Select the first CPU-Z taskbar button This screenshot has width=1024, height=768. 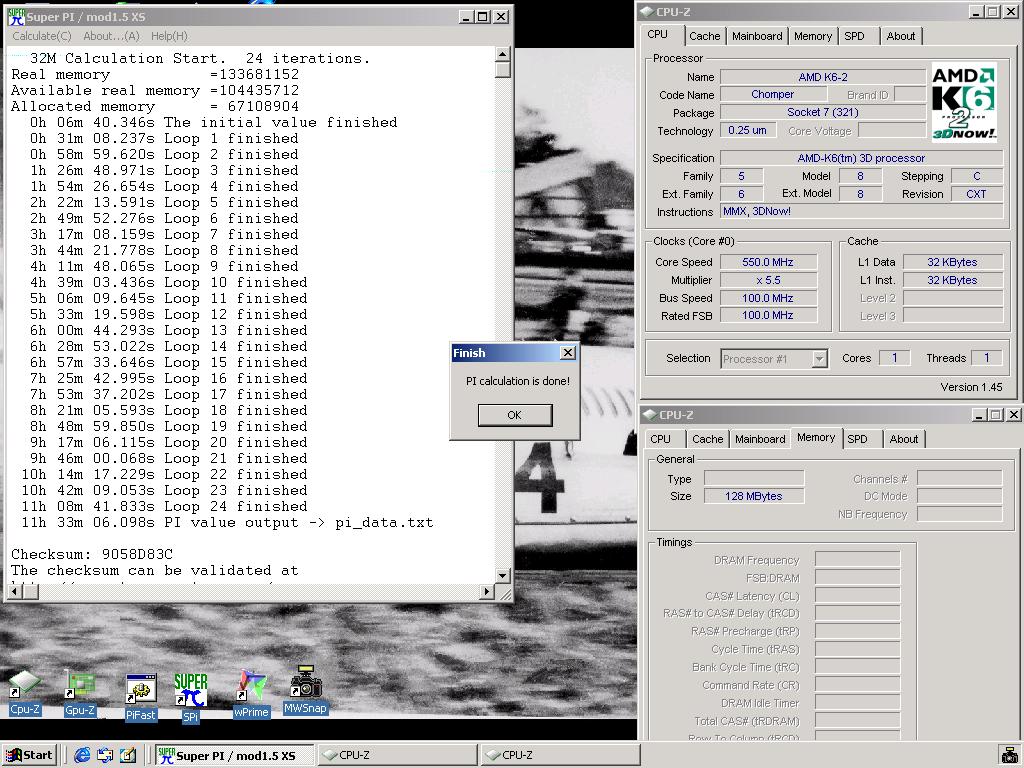tap(397, 755)
